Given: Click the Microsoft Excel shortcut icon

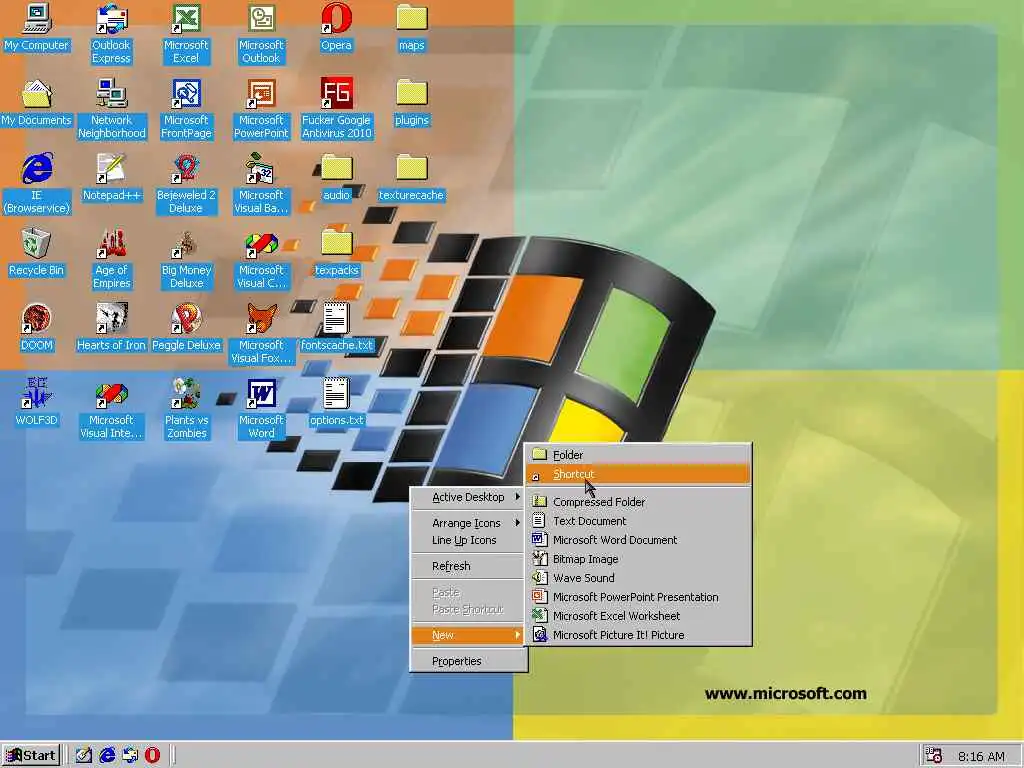Looking at the screenshot, I should tap(186, 33).
